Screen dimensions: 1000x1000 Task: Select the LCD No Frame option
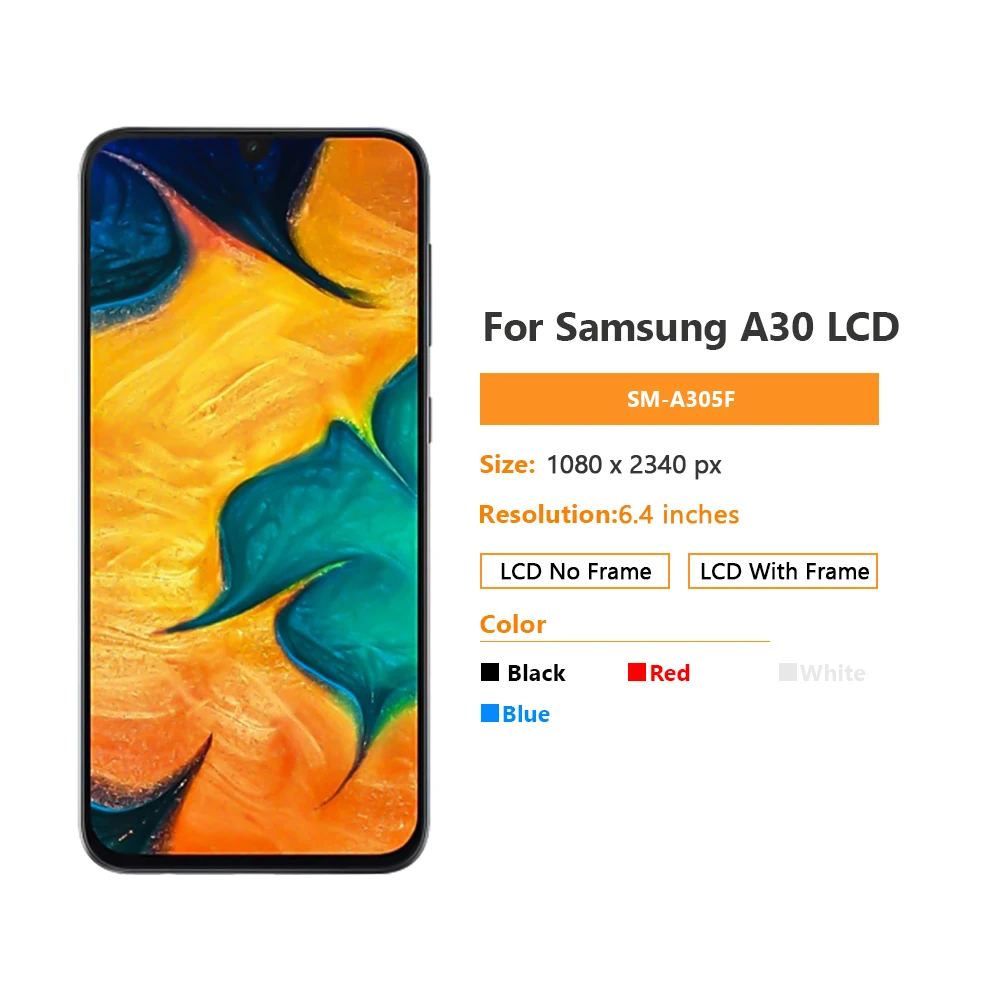click(575, 571)
